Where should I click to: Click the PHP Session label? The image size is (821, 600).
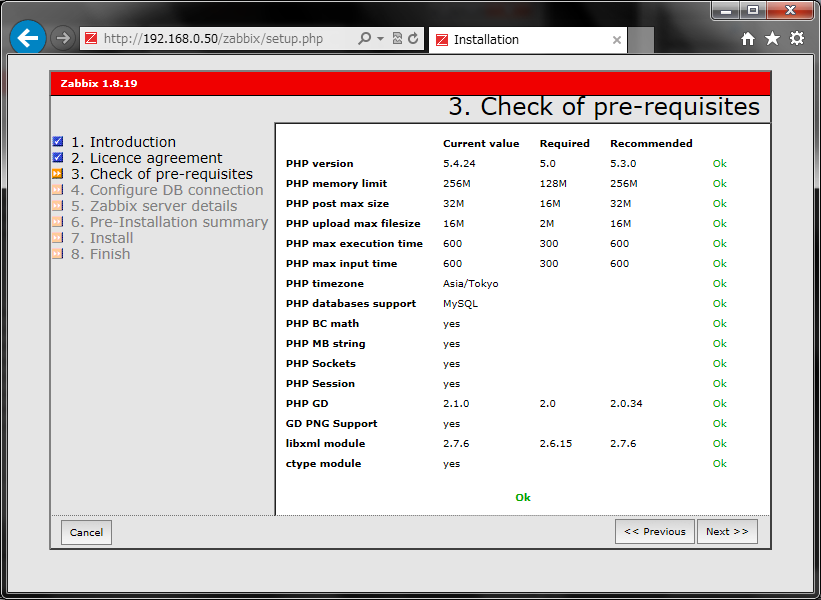click(320, 383)
